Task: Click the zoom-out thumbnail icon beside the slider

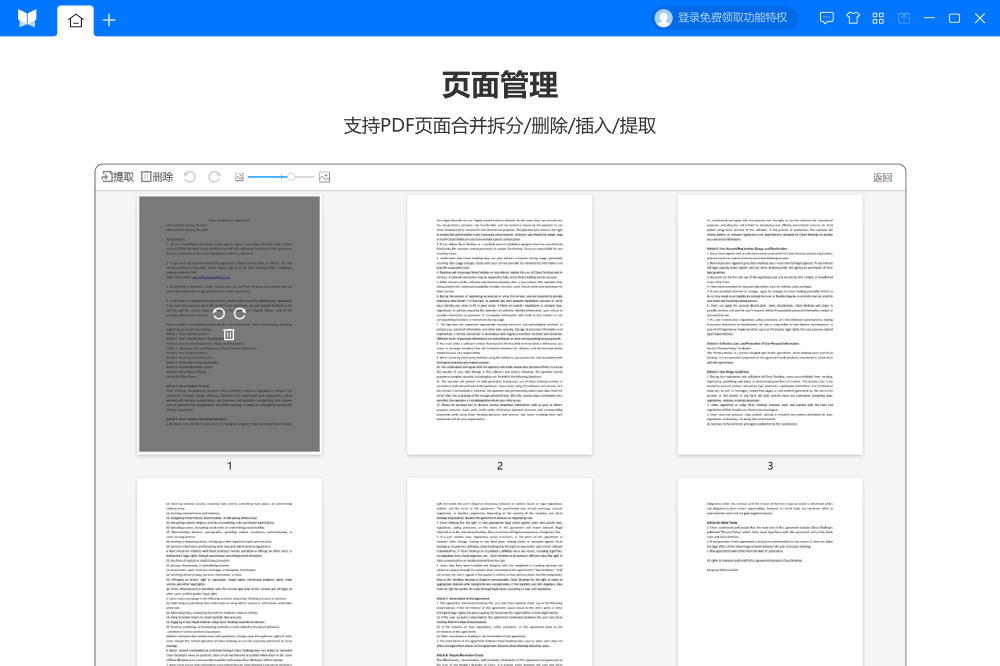Action: (x=240, y=176)
